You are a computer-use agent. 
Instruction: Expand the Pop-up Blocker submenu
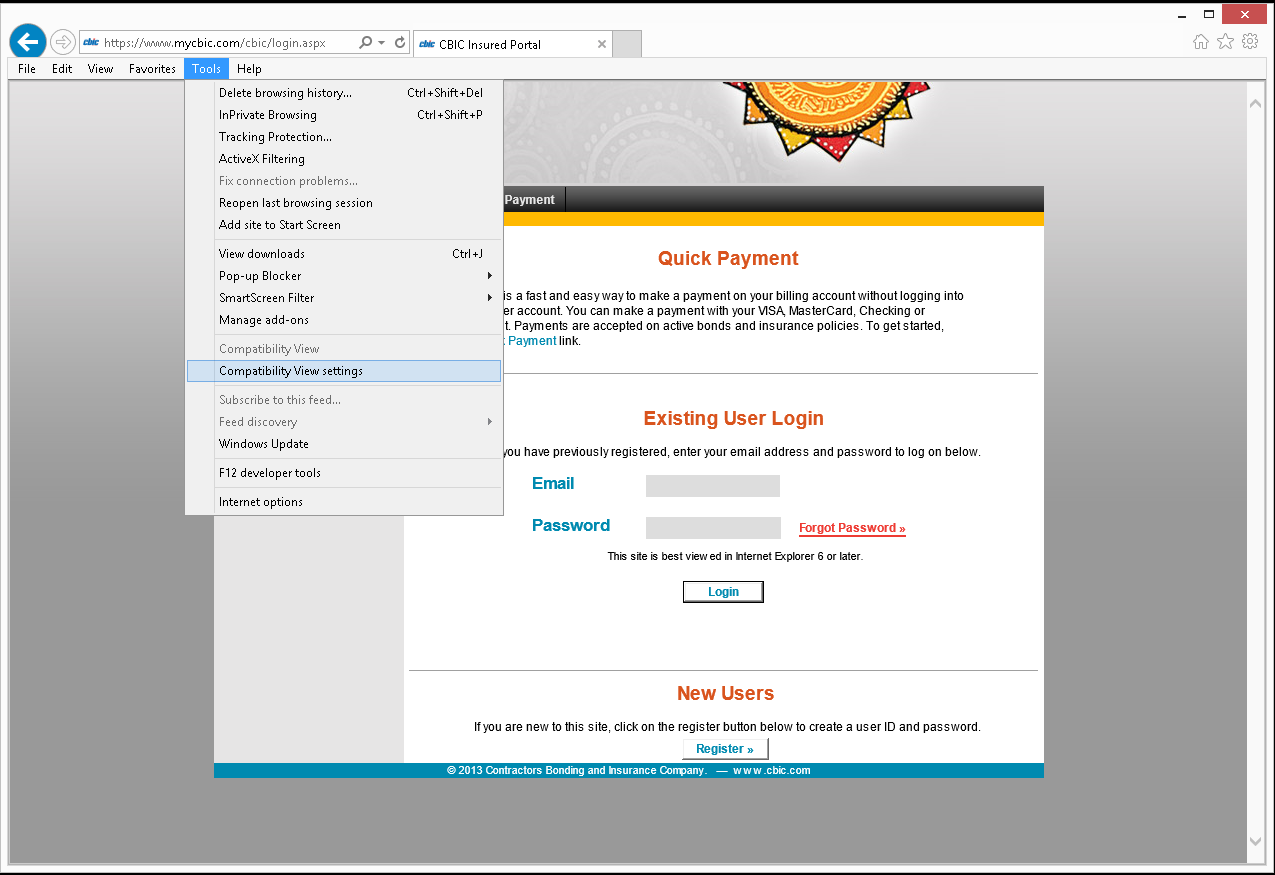pyautogui.click(x=344, y=276)
